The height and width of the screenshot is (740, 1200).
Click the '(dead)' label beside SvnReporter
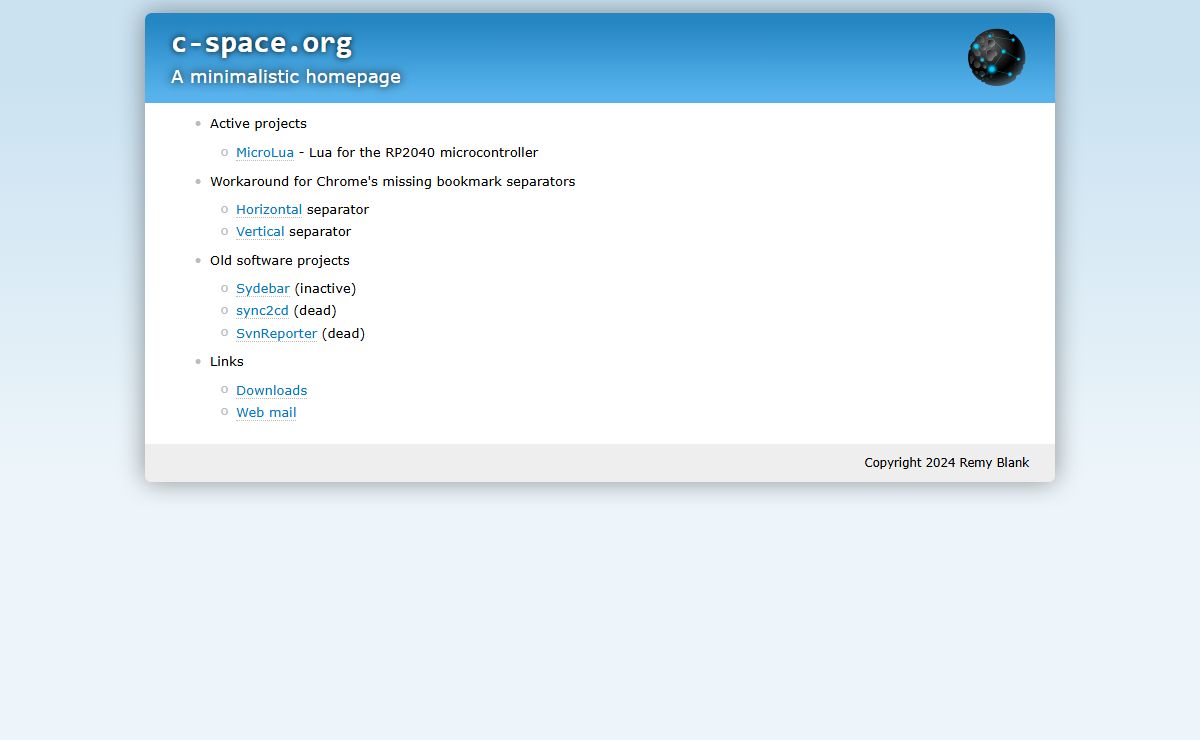344,334
